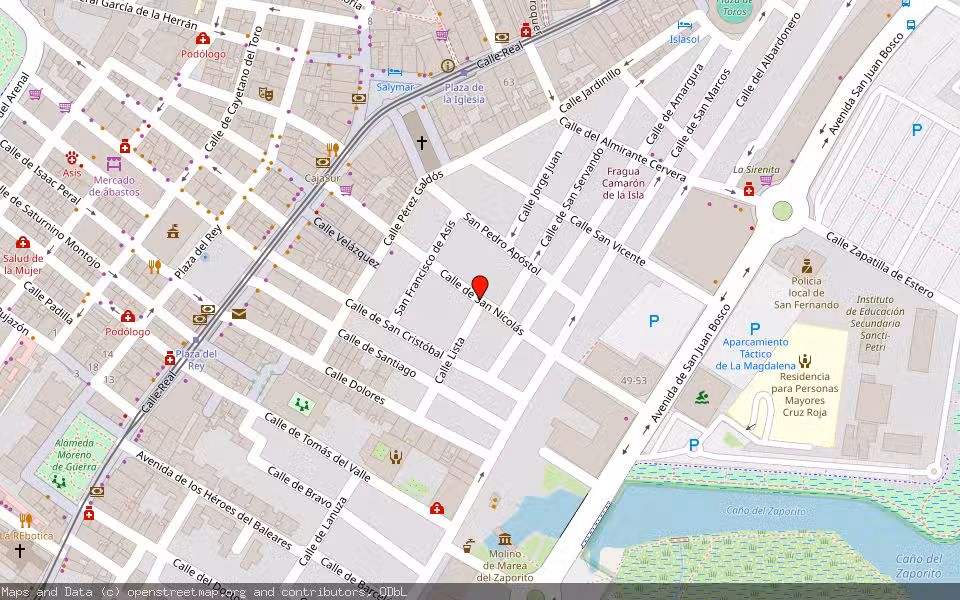
Task: Select the Calle Lista street label
Action: click(450, 361)
